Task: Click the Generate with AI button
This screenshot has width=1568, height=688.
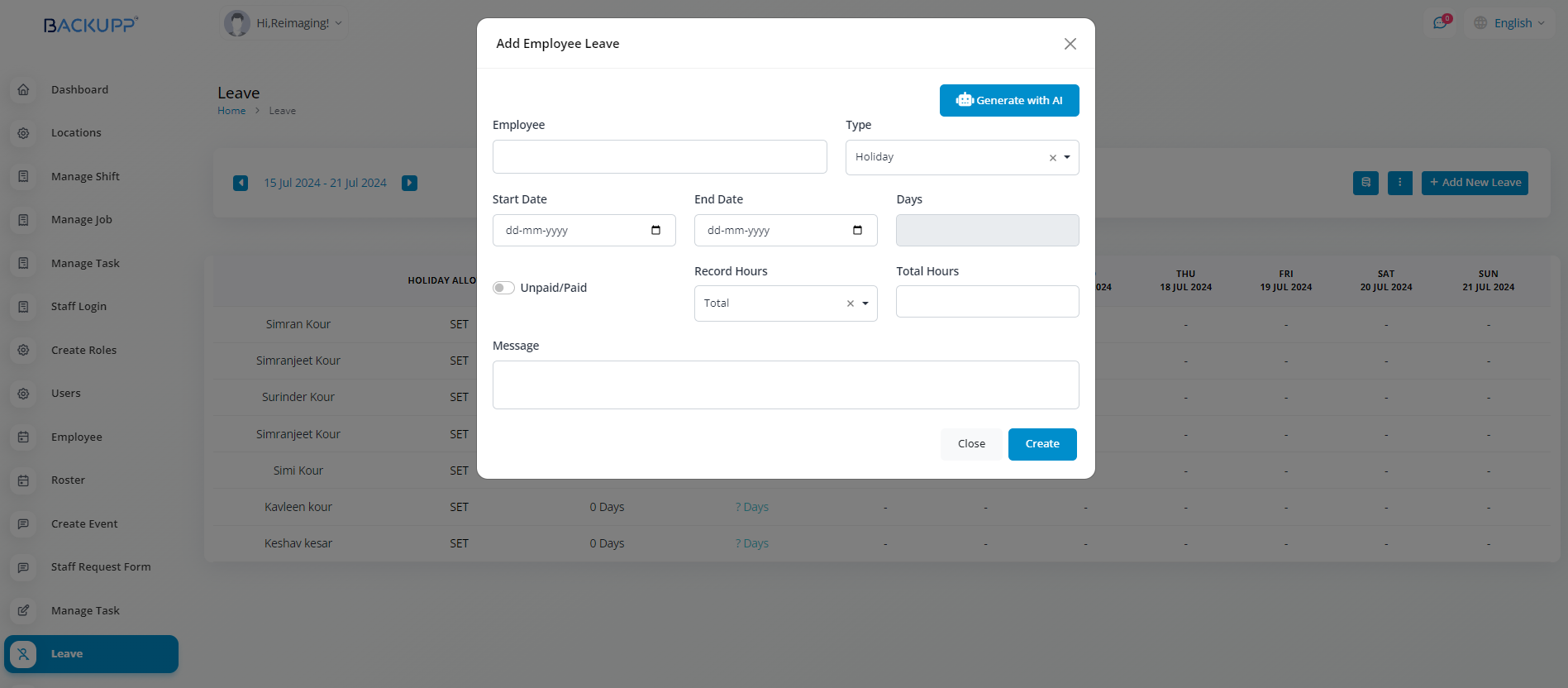Action: (x=1008, y=100)
